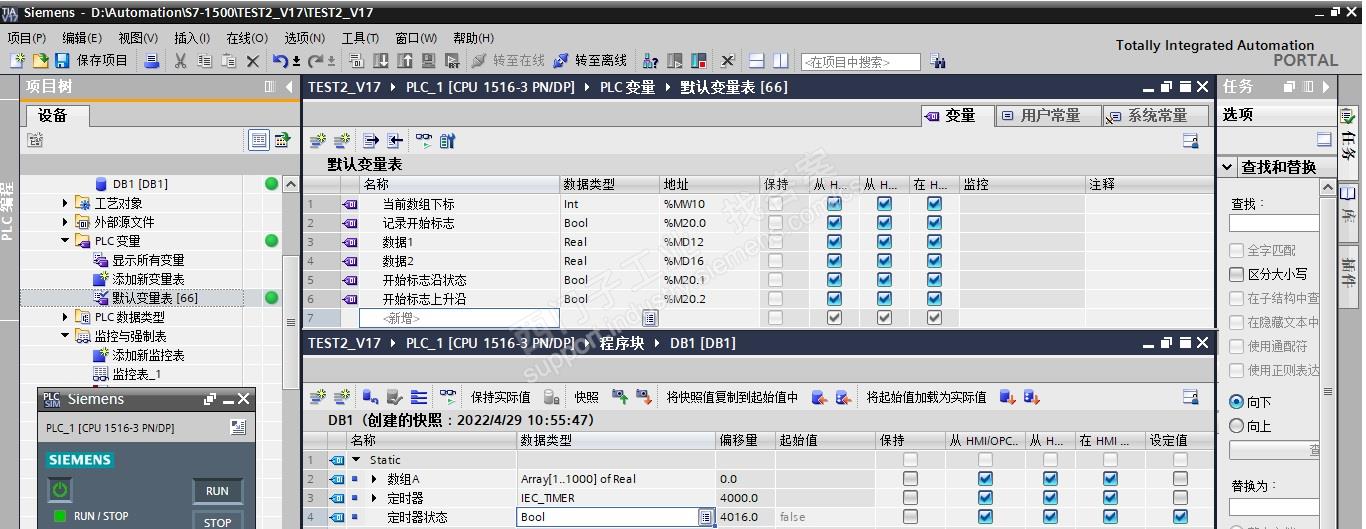Open the 编辑(E) menu
The height and width of the screenshot is (529, 1366).
[x=82, y=37]
